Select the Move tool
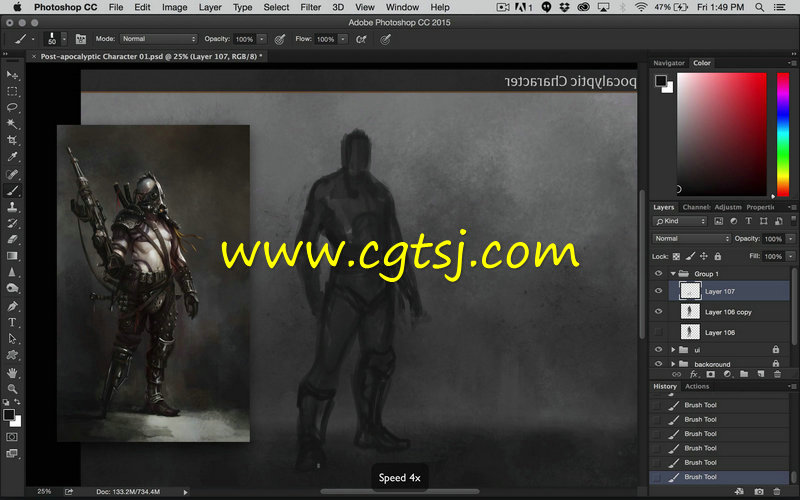800x500 pixels. click(x=12, y=76)
